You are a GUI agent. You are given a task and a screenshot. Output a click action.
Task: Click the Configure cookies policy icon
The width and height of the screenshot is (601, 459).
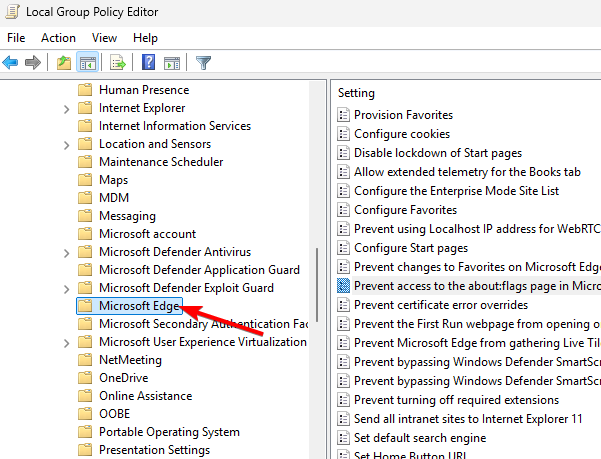(x=343, y=134)
